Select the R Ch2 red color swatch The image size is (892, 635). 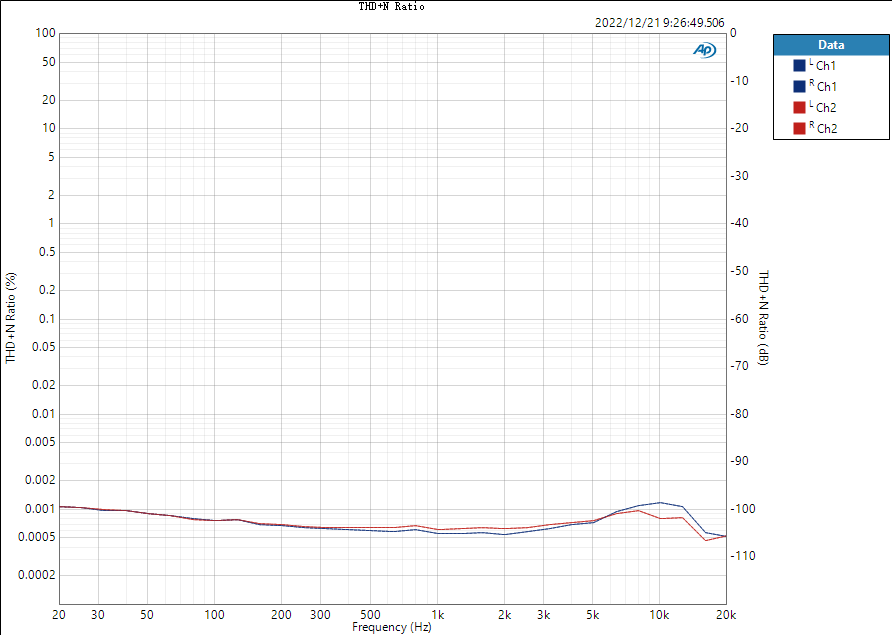799,129
